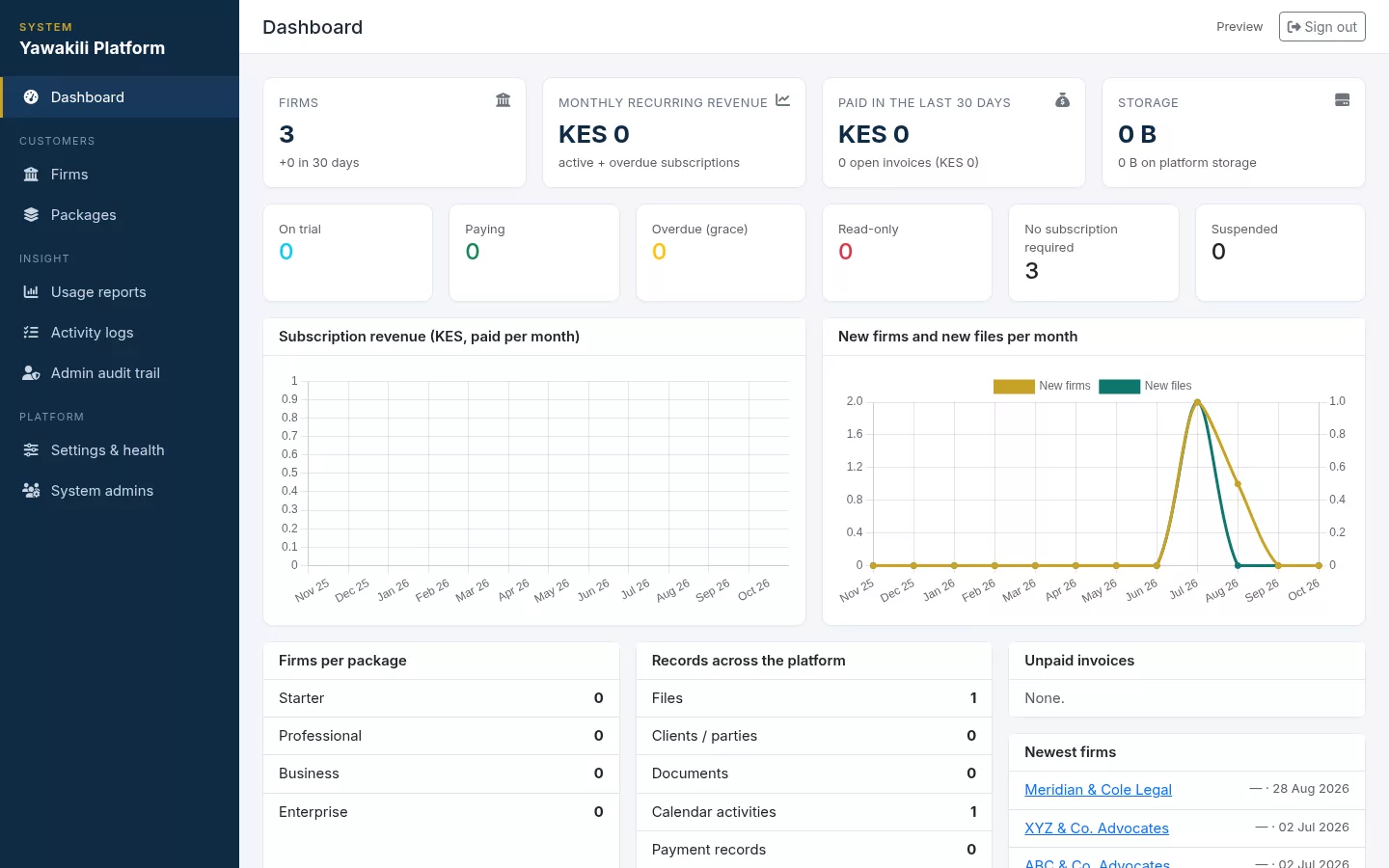Click the Calendar activities row

(814, 812)
